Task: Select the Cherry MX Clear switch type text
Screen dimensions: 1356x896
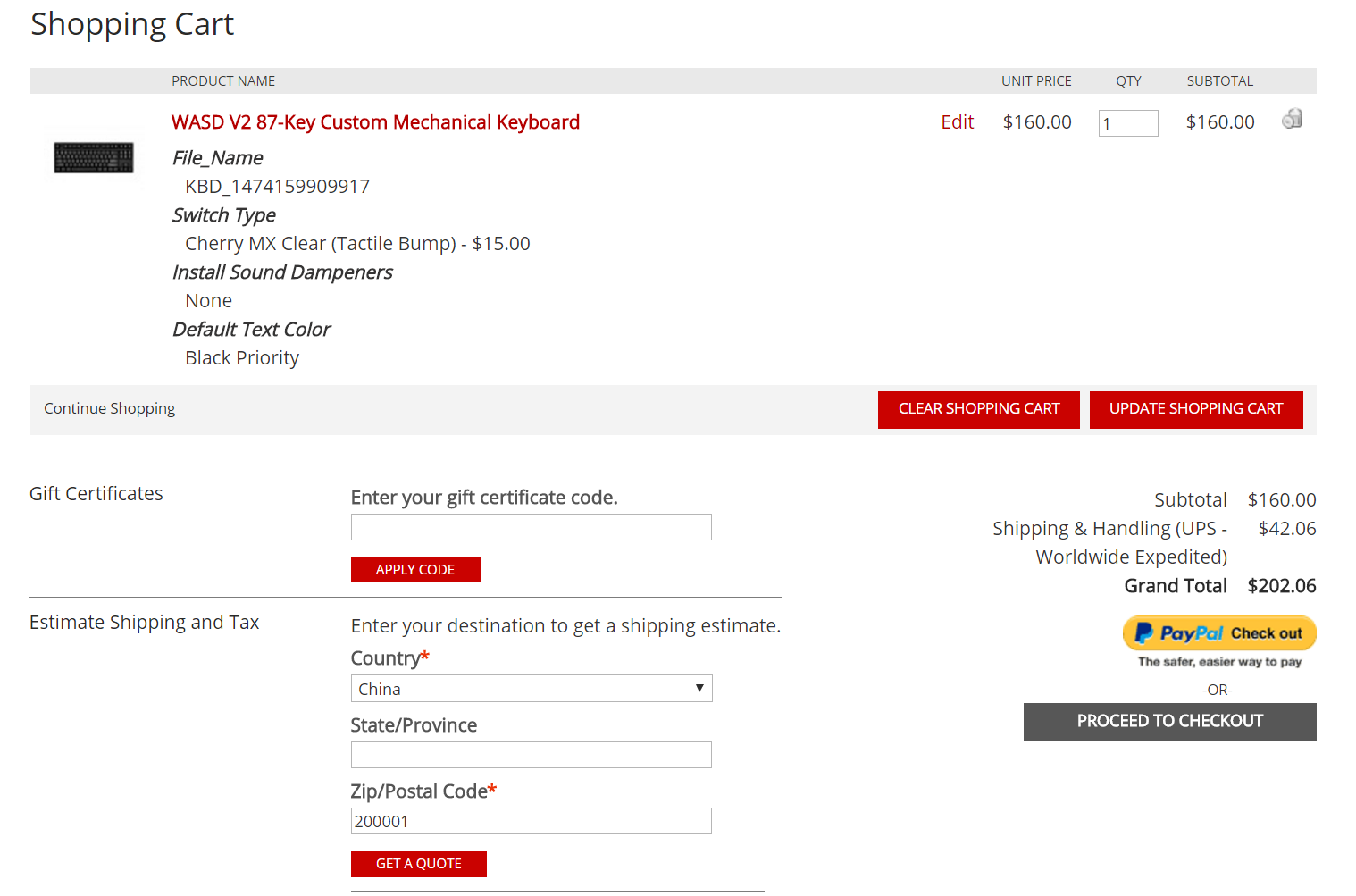Action: coord(357,244)
